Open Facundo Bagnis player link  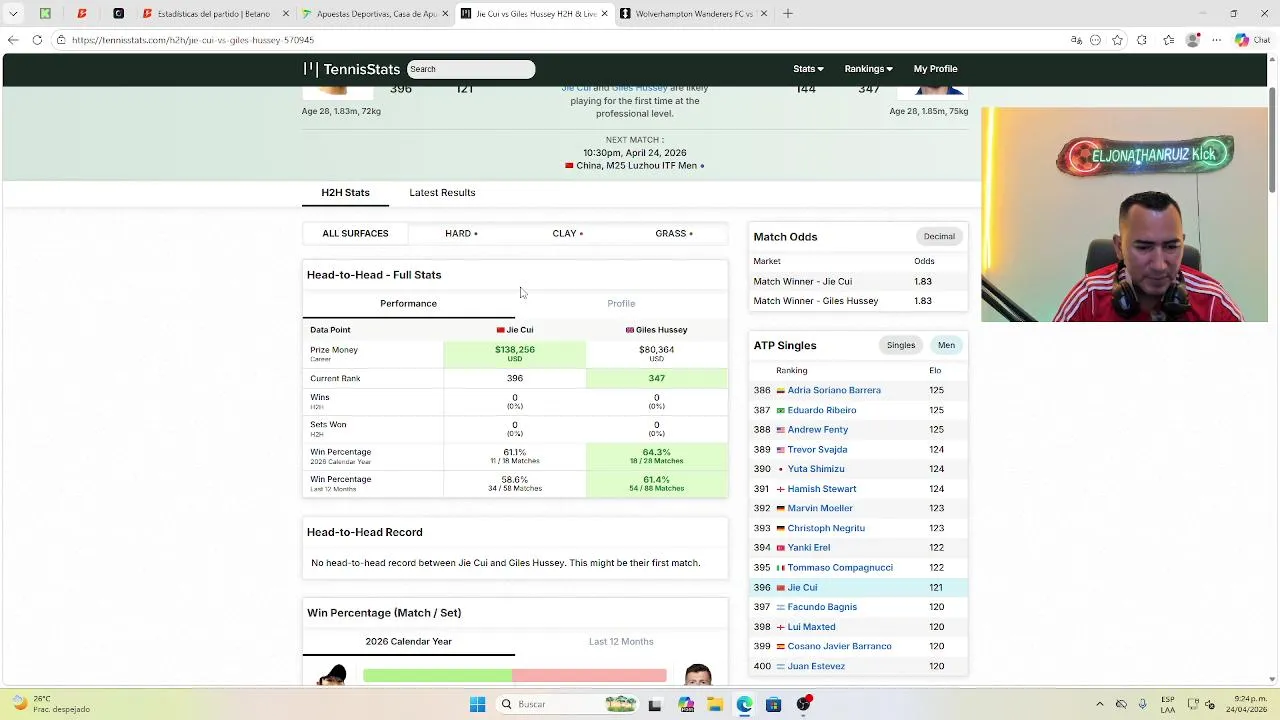click(822, 607)
